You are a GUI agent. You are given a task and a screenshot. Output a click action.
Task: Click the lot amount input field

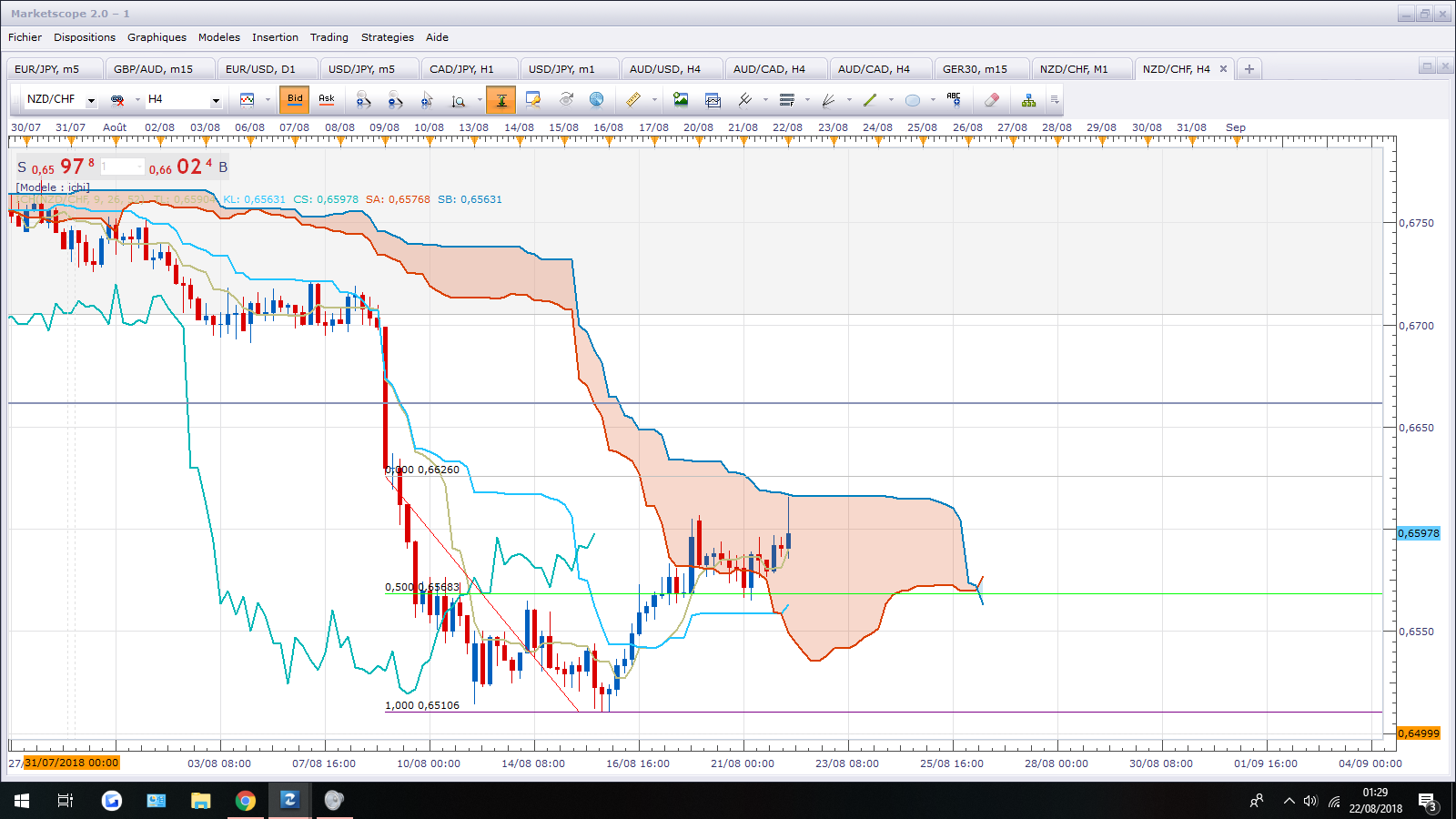tap(122, 167)
